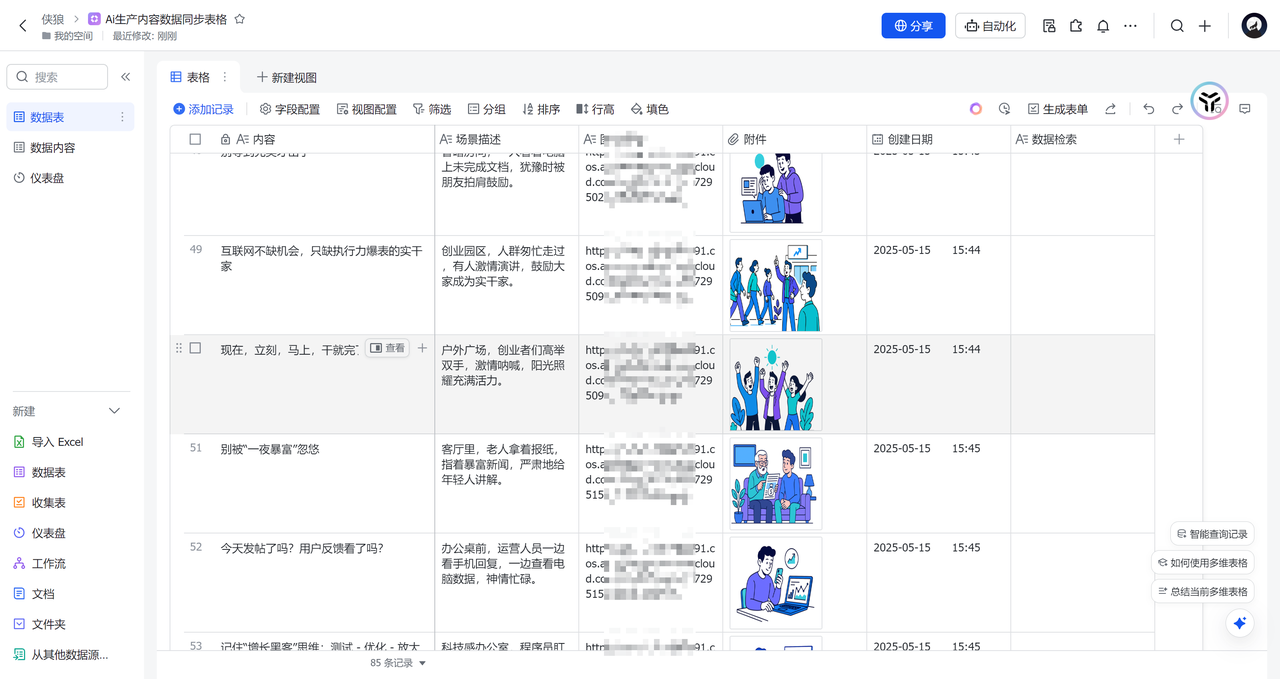The image size is (1280, 679).
Task: Open 数据内容 in the sidebar
Action: (x=70, y=147)
